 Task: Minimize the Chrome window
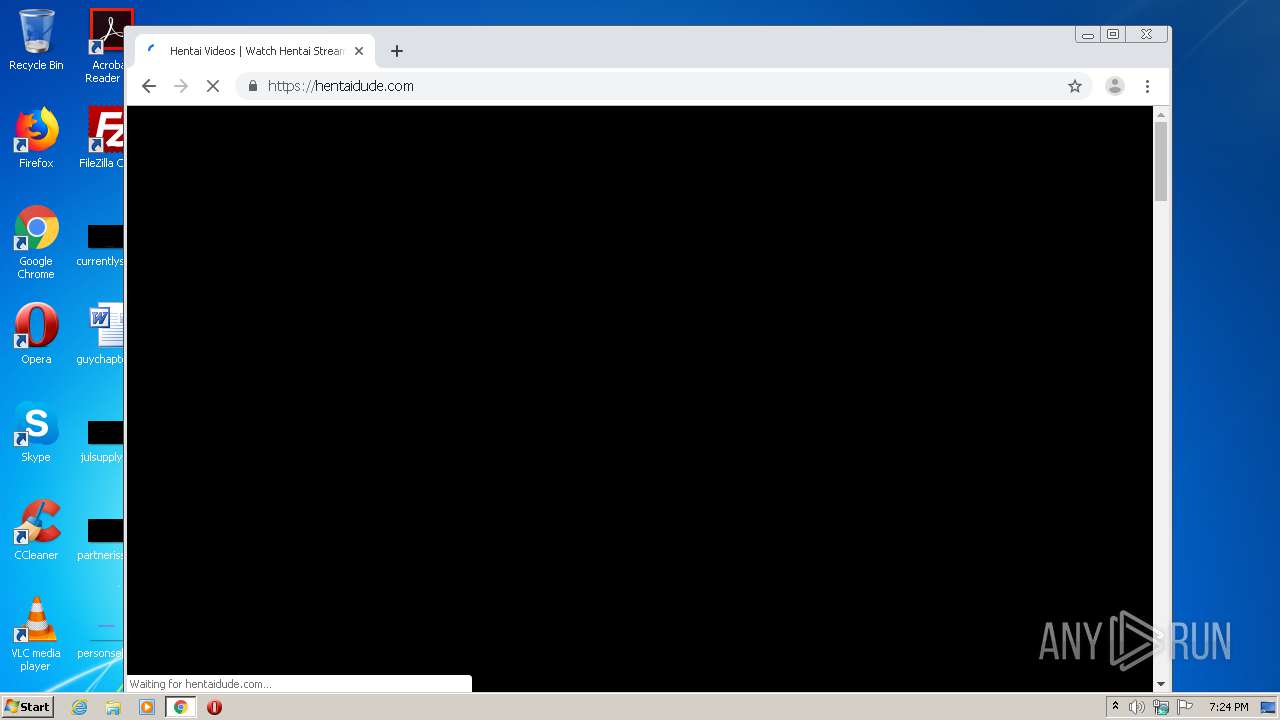click(x=1088, y=35)
